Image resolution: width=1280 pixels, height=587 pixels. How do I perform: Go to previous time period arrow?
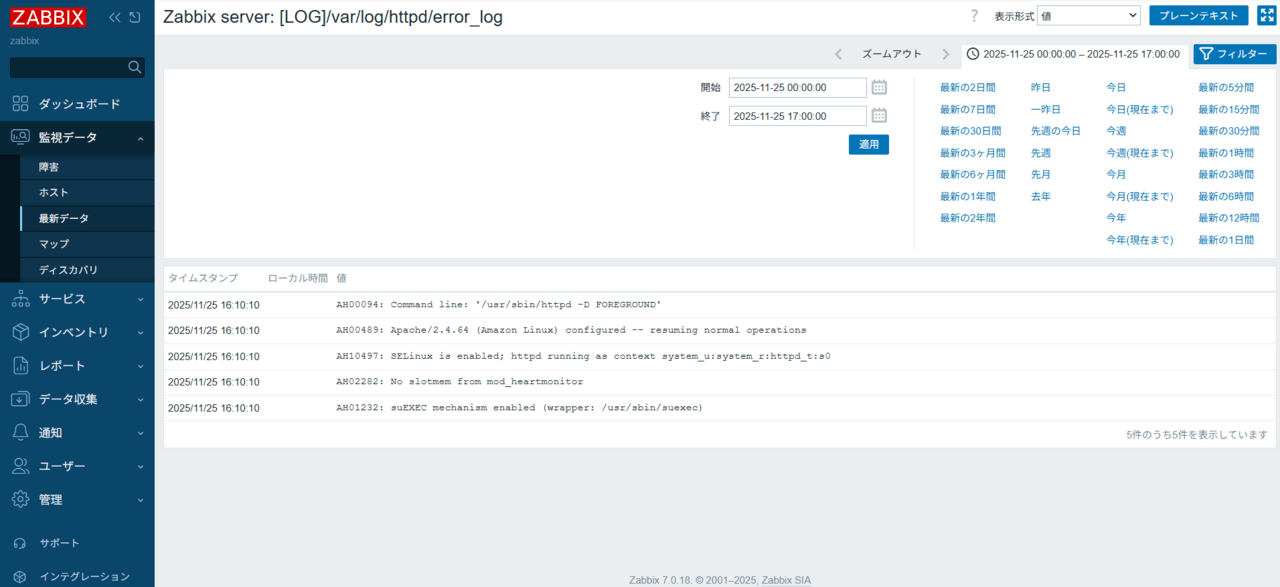click(x=838, y=54)
